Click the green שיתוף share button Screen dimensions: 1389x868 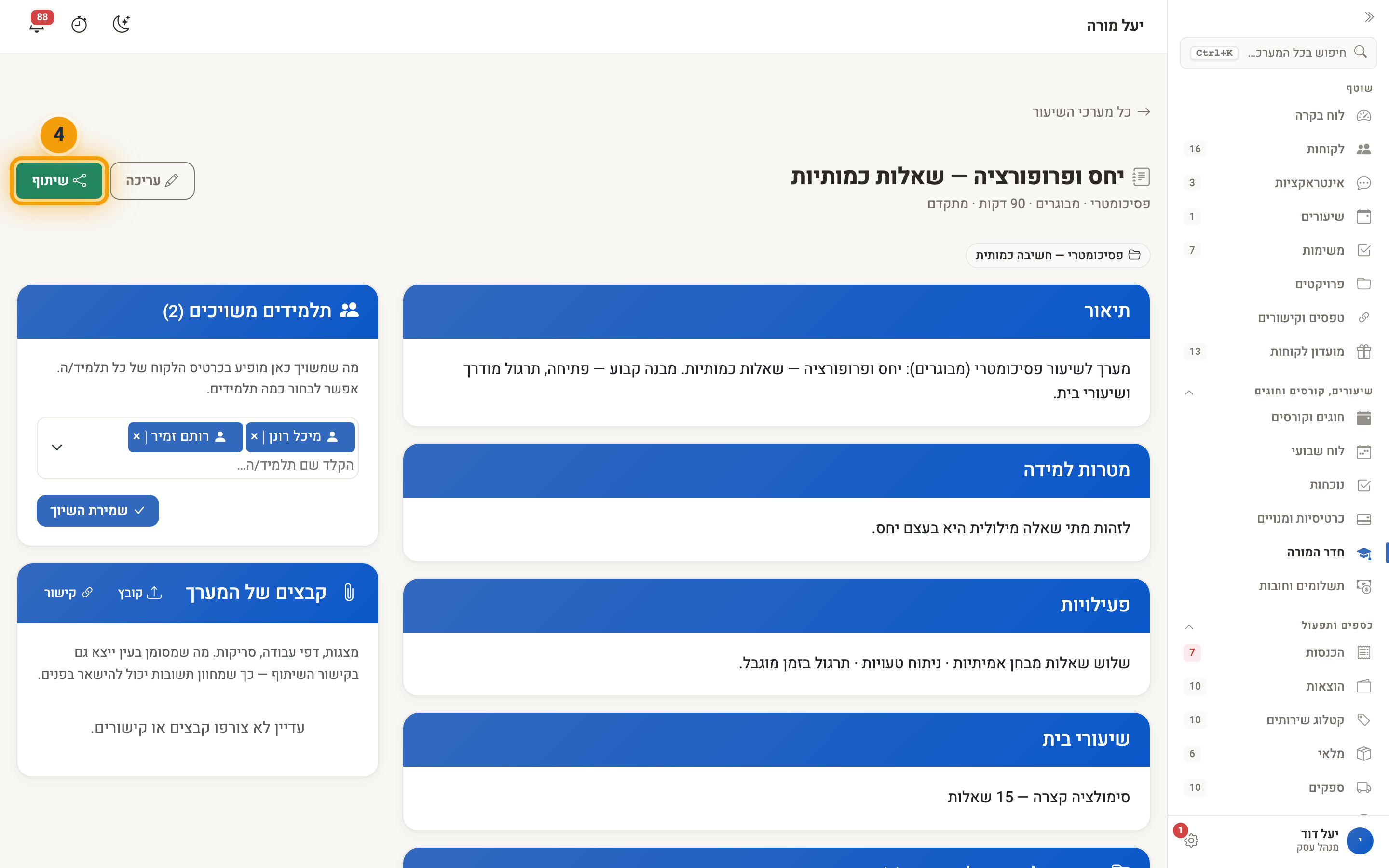click(x=59, y=180)
